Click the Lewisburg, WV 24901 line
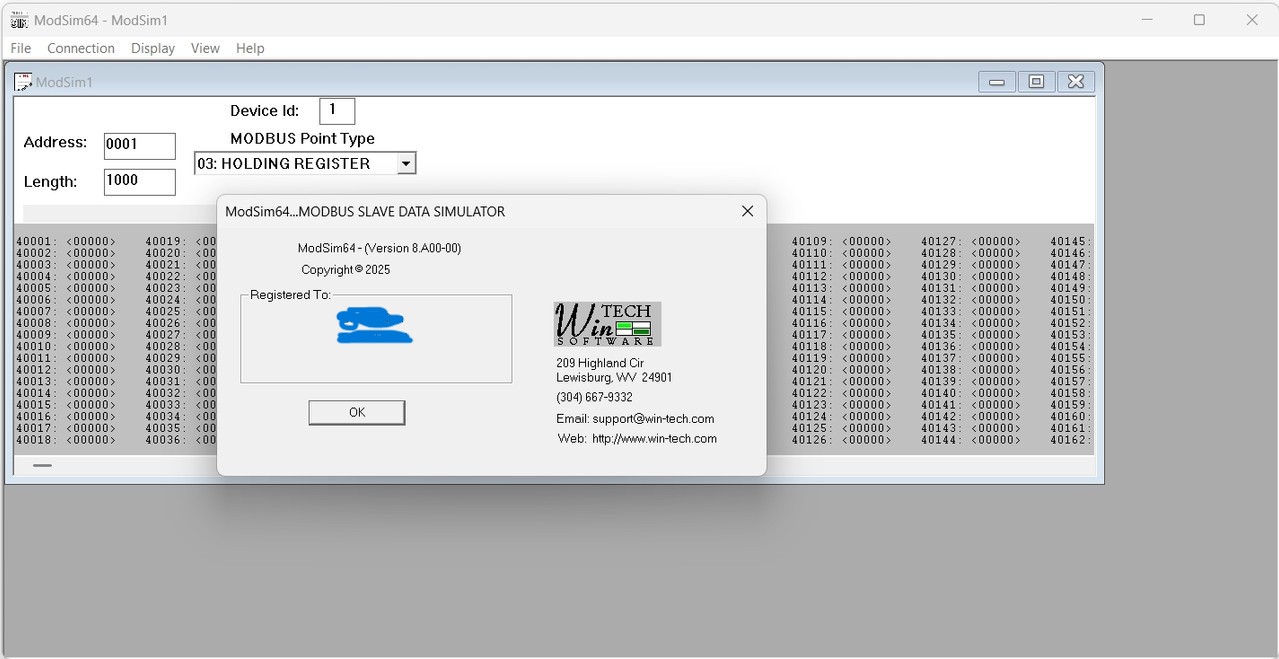 (614, 378)
